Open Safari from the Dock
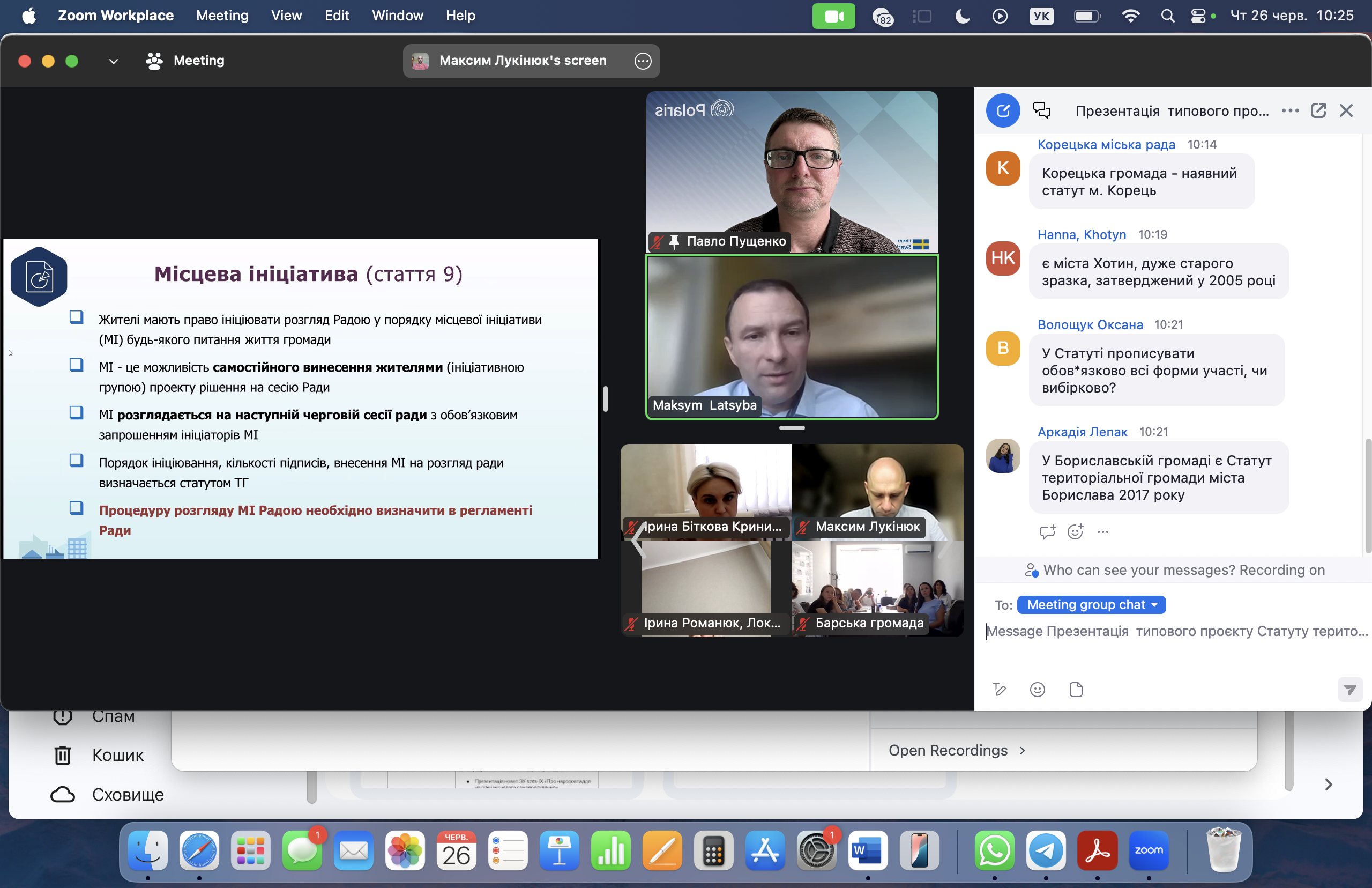1372x888 pixels. tap(199, 850)
